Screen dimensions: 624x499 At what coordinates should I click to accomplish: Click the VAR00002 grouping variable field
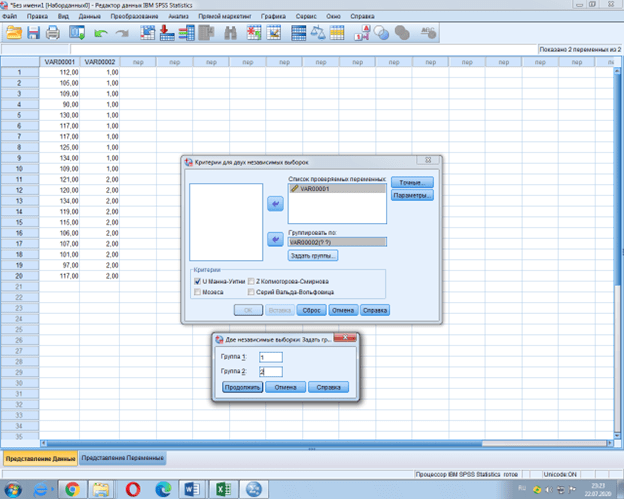pyautogui.click(x=337, y=242)
